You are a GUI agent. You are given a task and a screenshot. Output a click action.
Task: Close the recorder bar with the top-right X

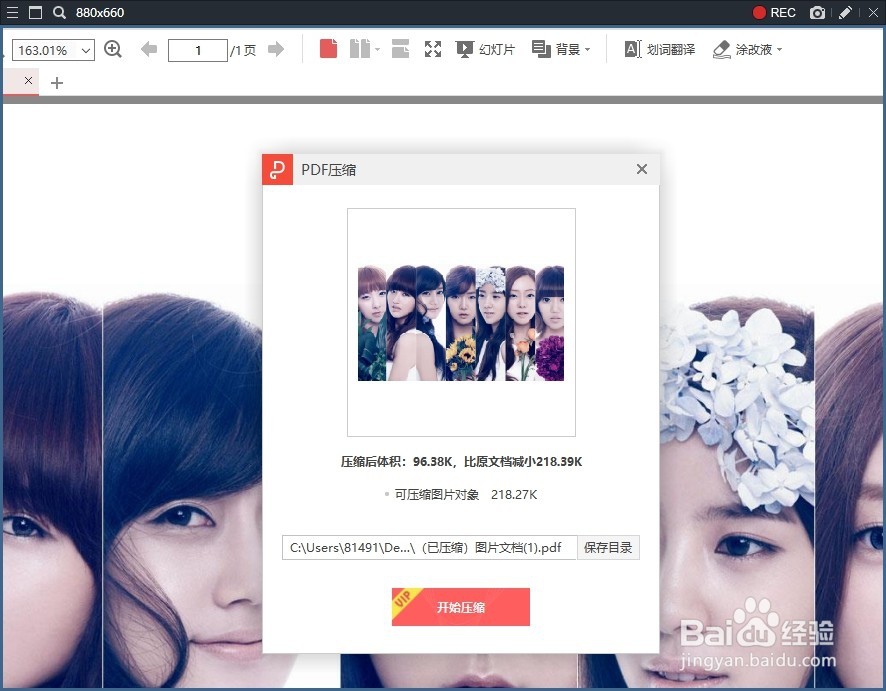(873, 12)
